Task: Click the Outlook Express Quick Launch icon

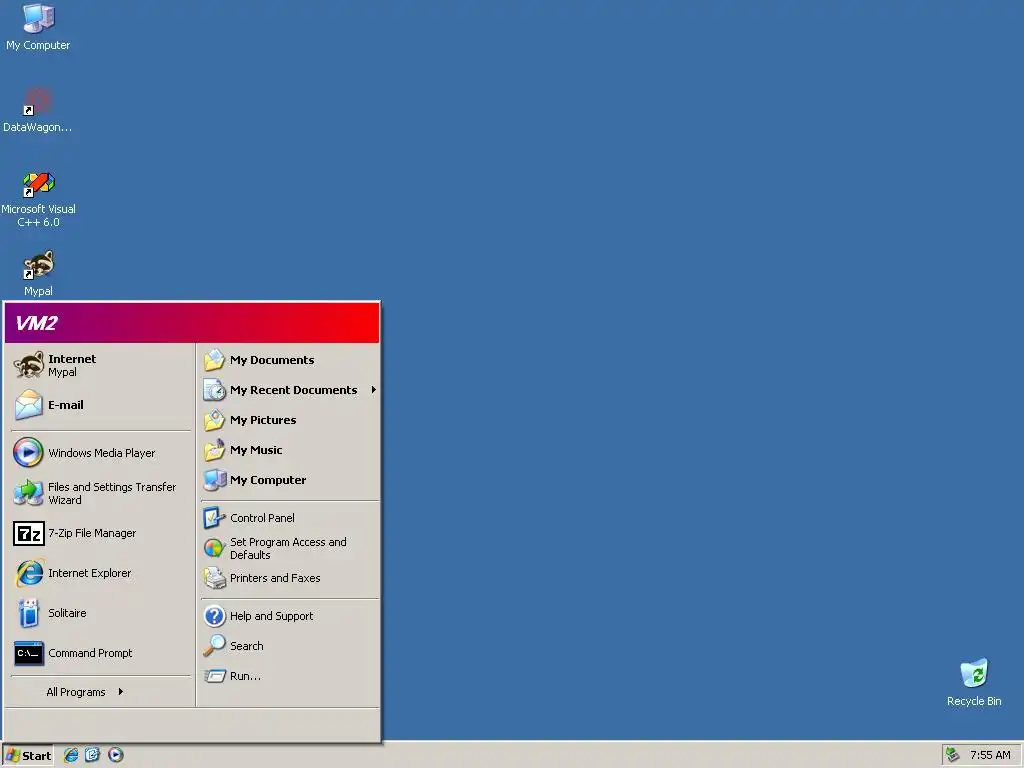Action: click(93, 755)
